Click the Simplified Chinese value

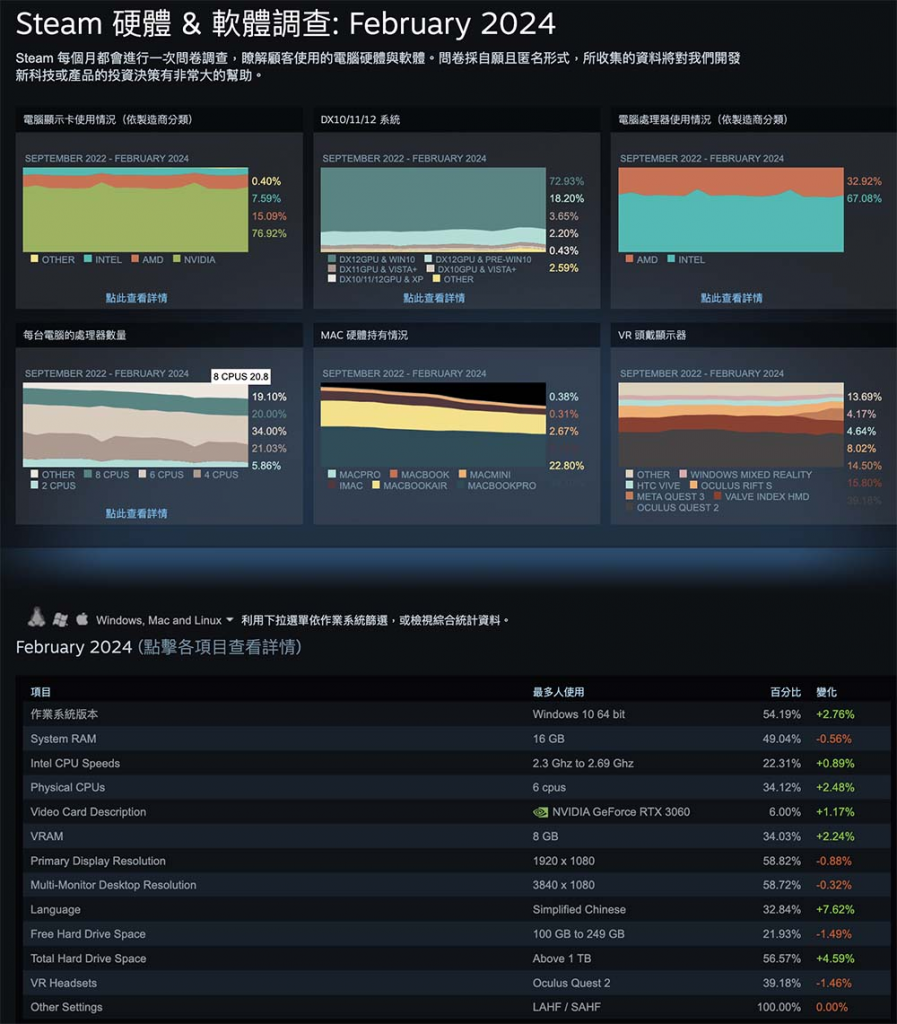coord(579,909)
